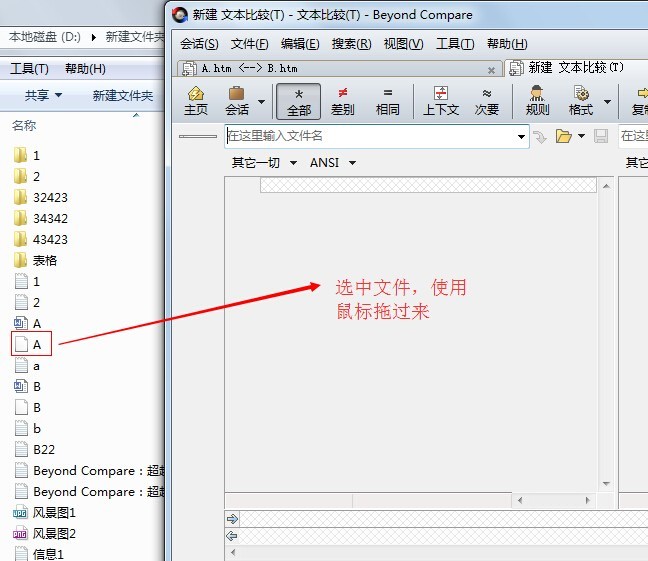Click the left pane scroll down arrow
Screen dimensions: 648x561
coord(606,483)
